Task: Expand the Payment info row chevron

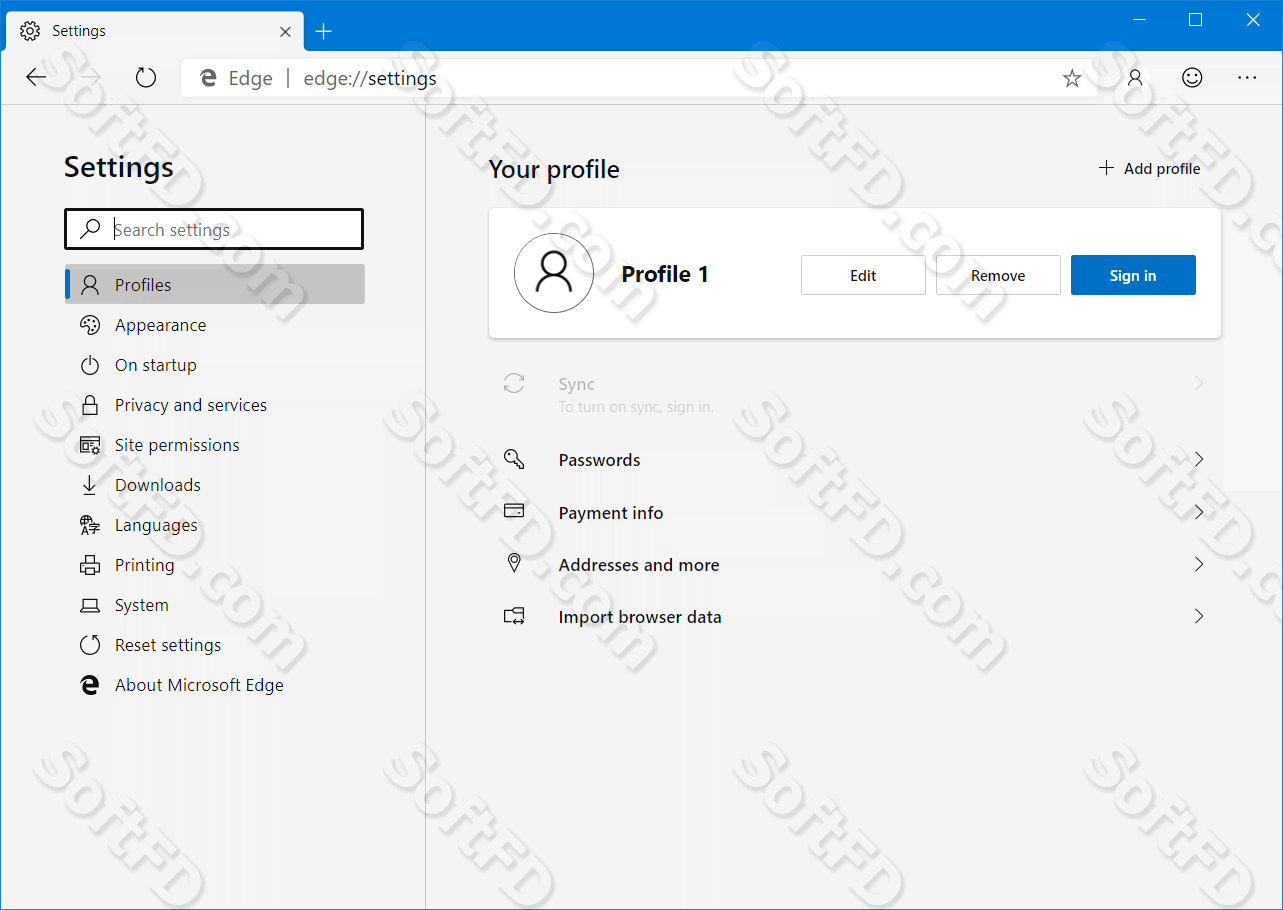Action: click(x=1199, y=512)
